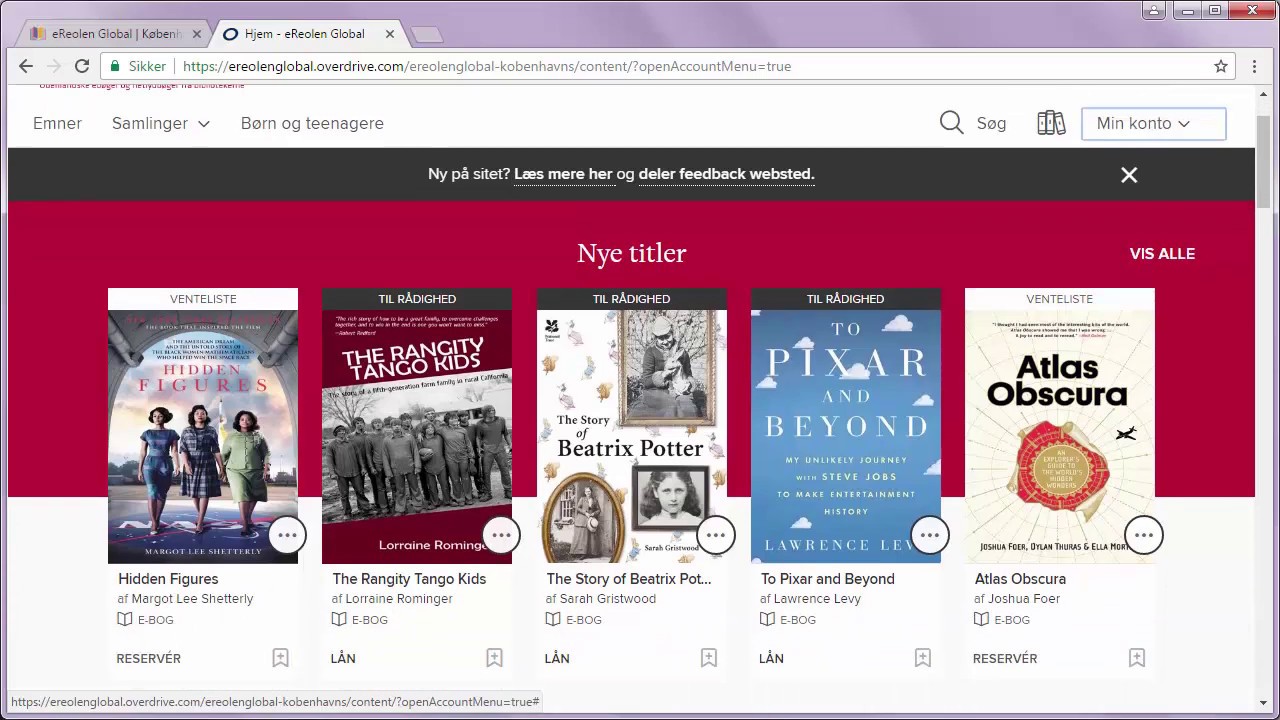Viewport: 1280px width, 720px height.
Task: Bookmark Hidden Figures to wish list
Action: (280, 658)
